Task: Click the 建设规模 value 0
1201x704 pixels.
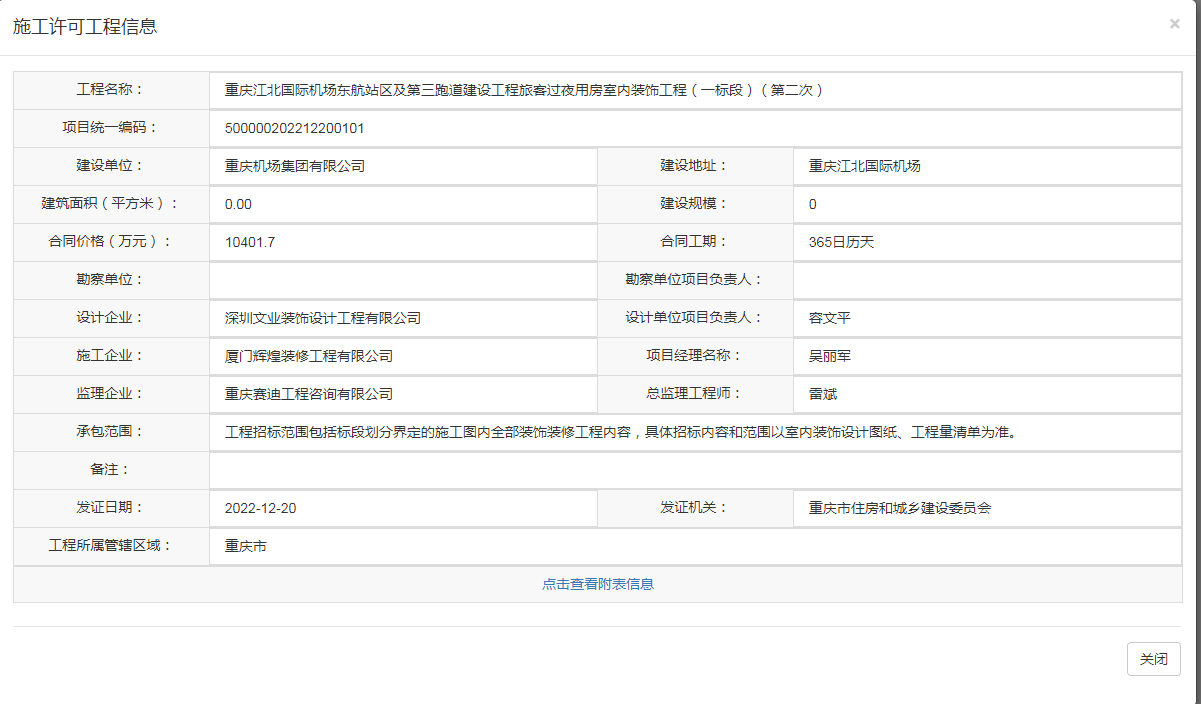Action: pos(813,204)
